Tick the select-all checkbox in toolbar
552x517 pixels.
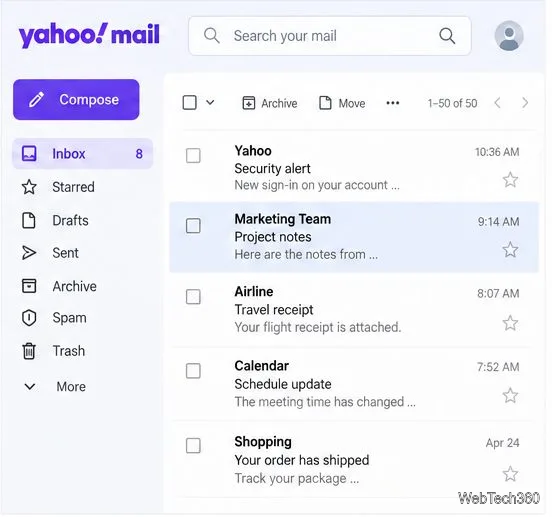[189, 103]
